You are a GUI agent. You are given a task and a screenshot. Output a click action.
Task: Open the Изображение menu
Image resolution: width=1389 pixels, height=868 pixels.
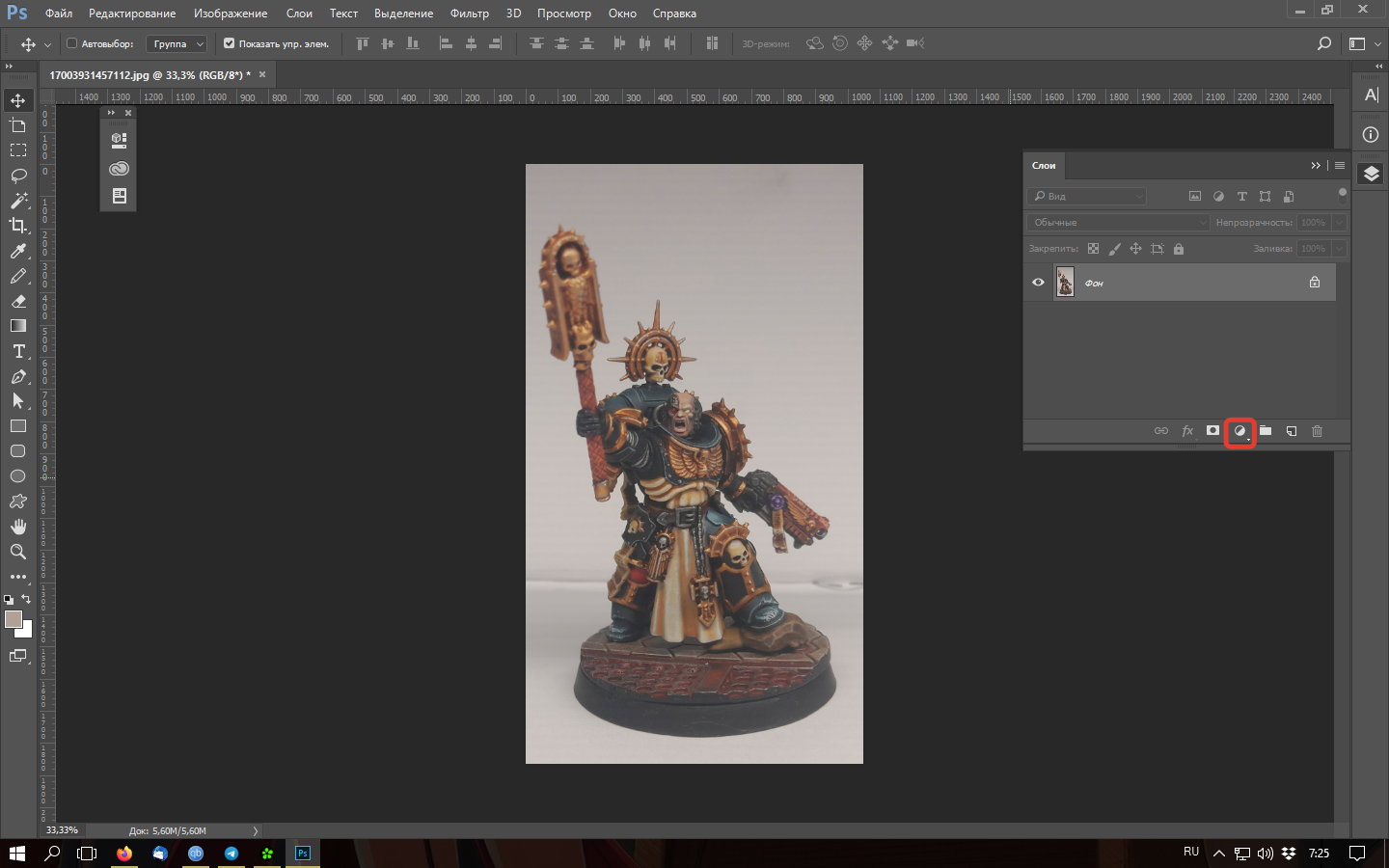coord(230,14)
